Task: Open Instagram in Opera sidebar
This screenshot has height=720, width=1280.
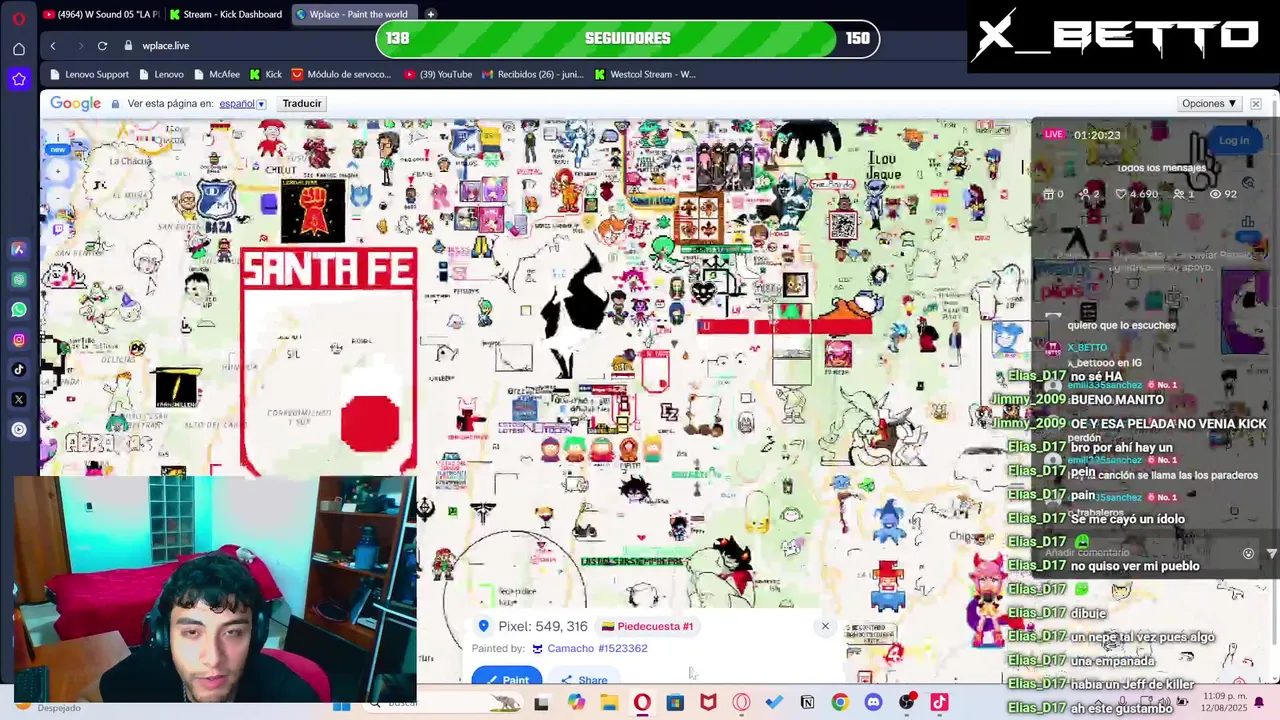Action: [x=19, y=339]
